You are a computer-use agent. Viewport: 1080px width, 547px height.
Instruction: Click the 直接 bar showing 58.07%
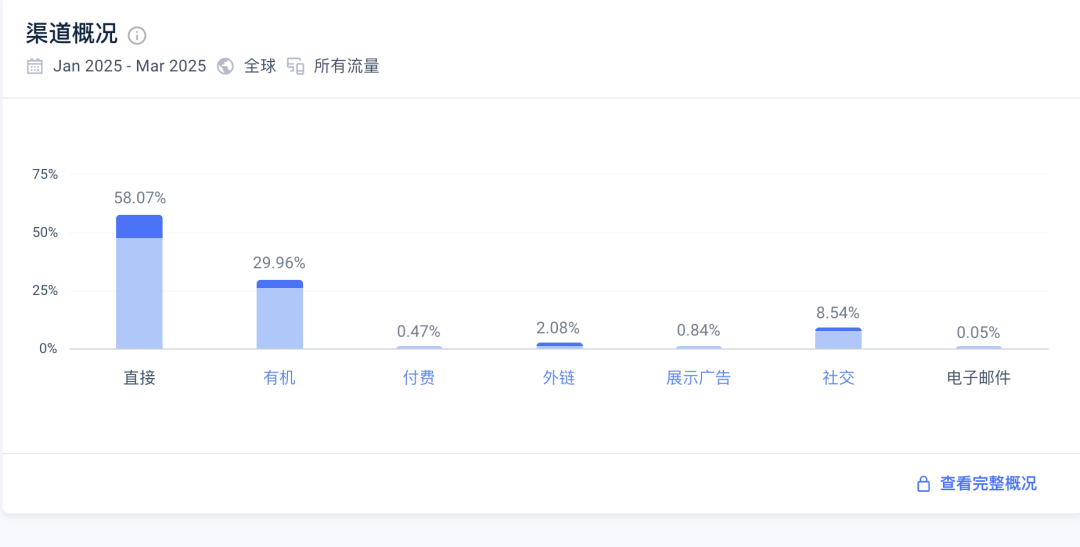pyautogui.click(x=139, y=285)
